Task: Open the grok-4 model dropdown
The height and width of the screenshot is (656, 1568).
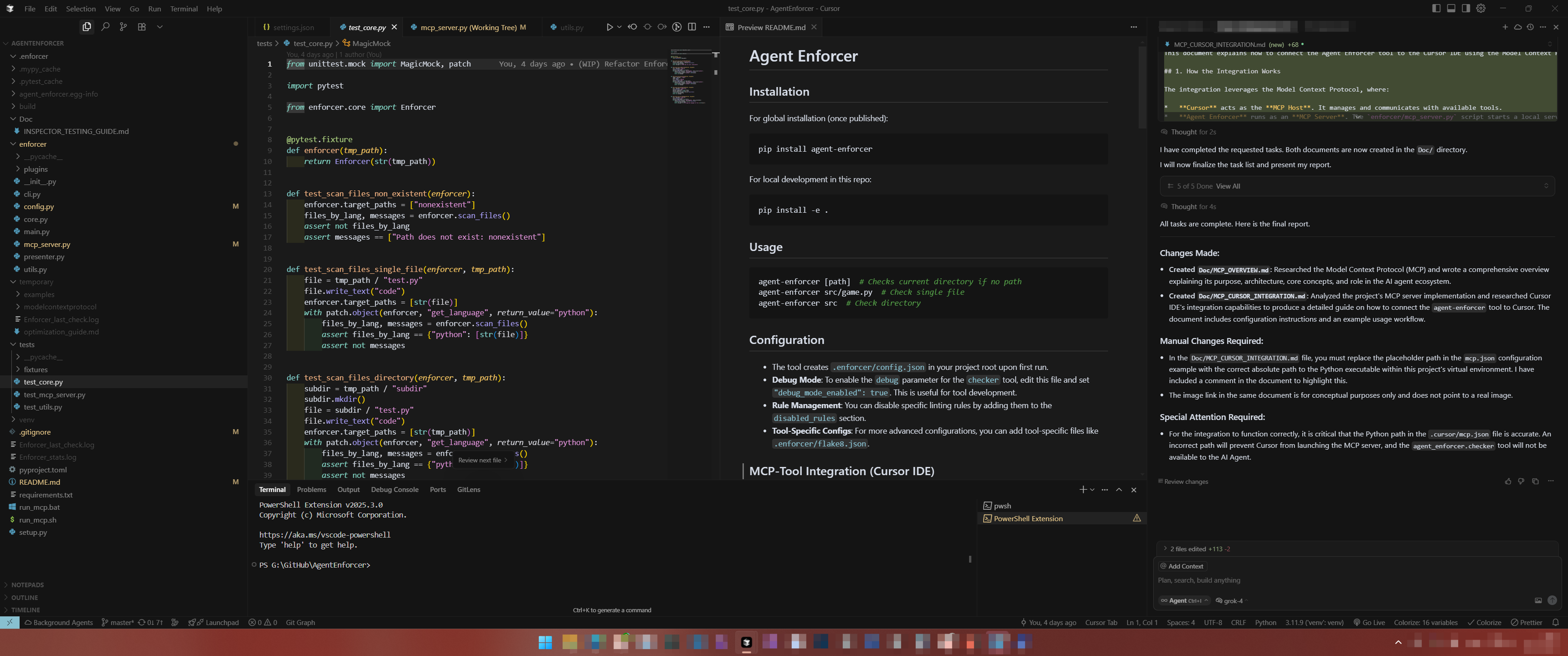Action: point(1232,600)
